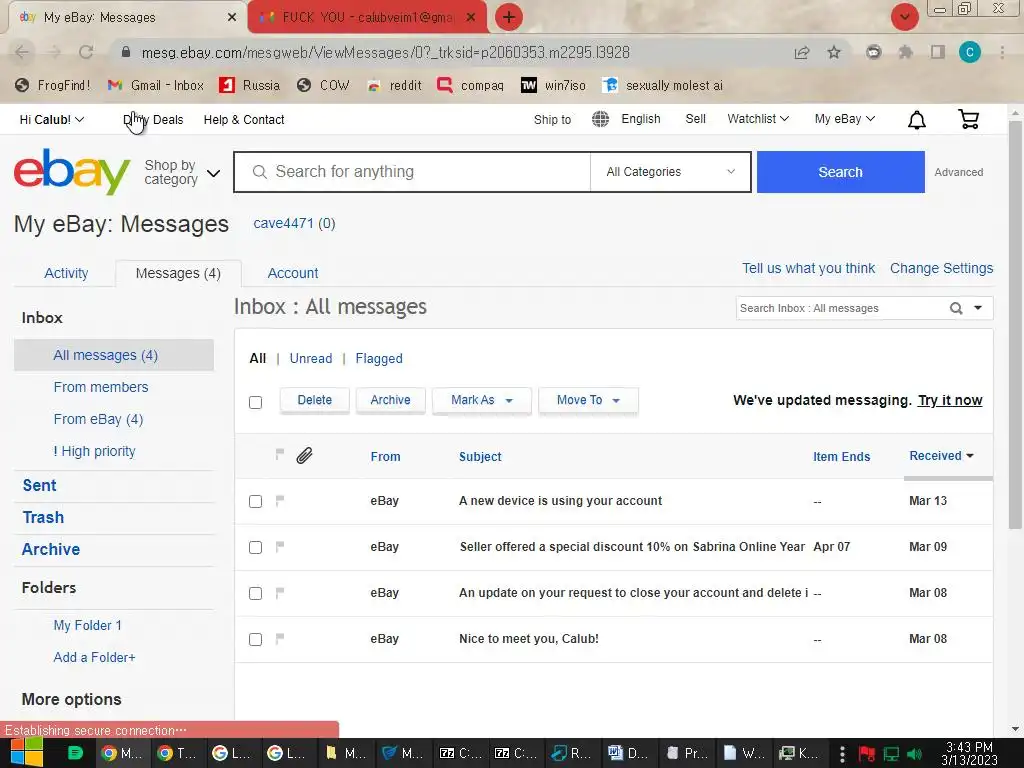Click the Delete button
1024x768 pixels.
315,400
